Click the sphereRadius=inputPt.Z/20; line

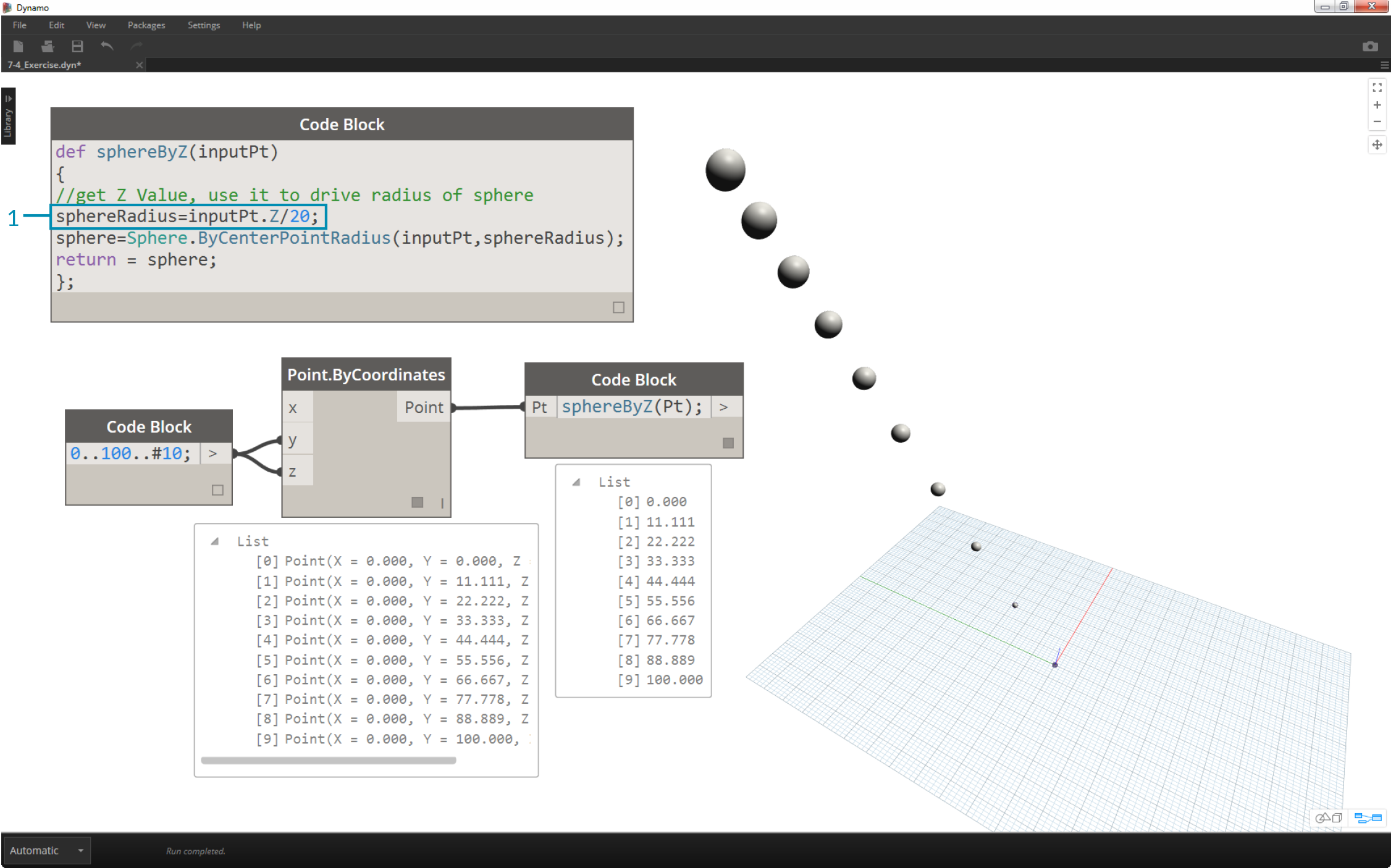pyautogui.click(x=187, y=216)
